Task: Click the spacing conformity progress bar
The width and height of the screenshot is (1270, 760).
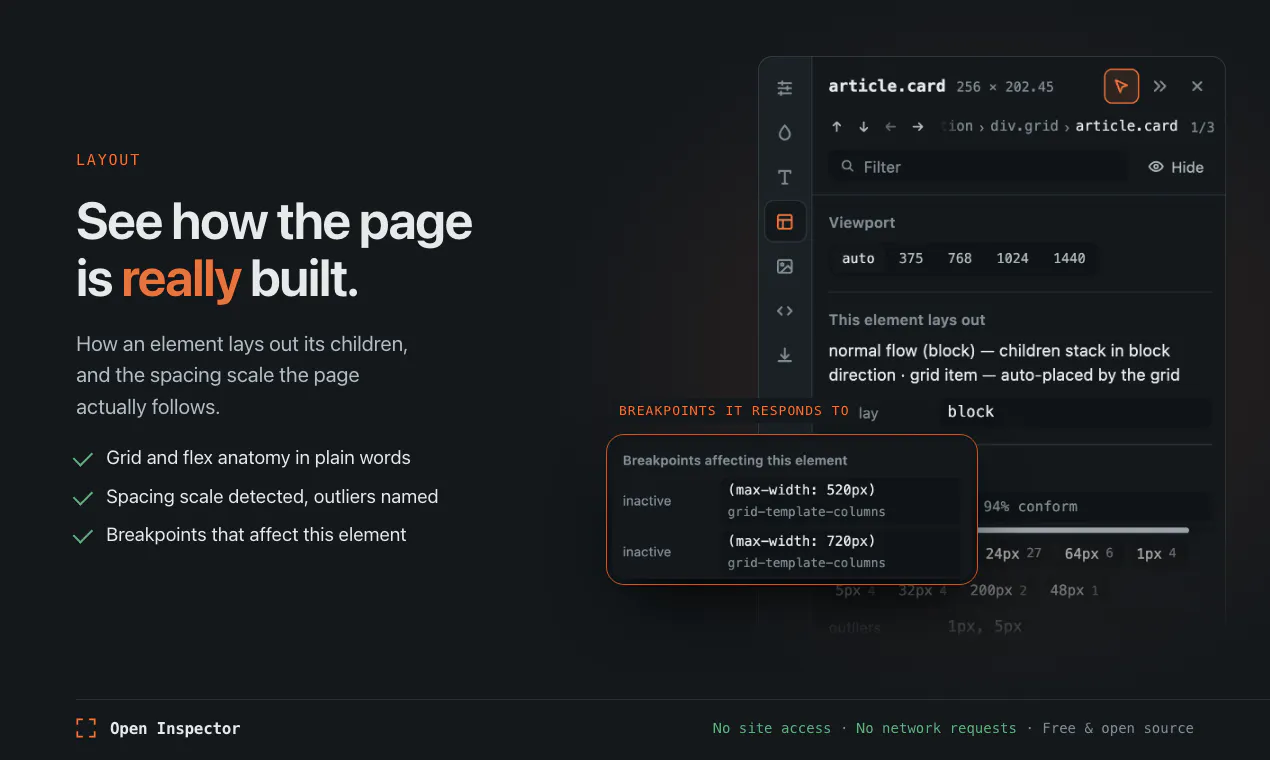Action: coord(1085,530)
